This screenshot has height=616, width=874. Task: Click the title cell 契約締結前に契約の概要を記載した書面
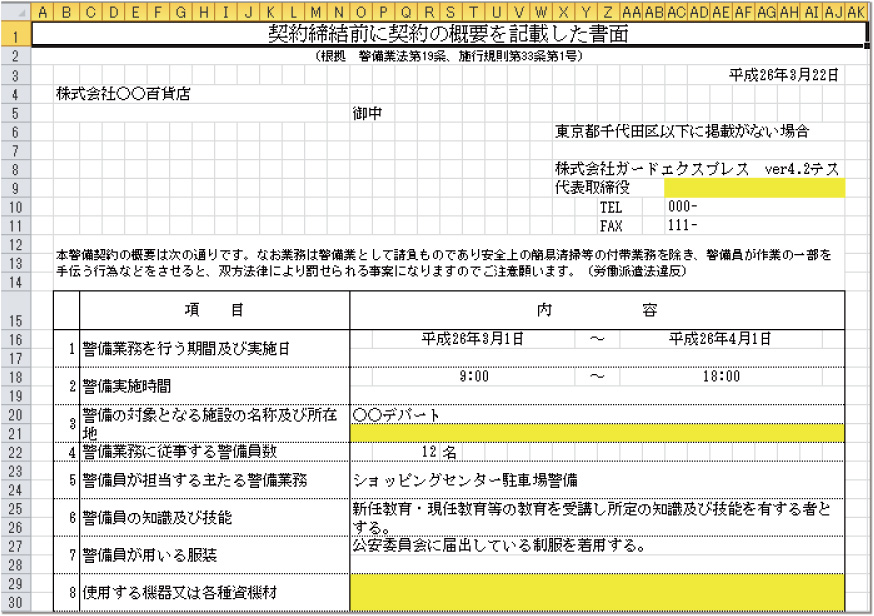pyautogui.click(x=449, y=34)
